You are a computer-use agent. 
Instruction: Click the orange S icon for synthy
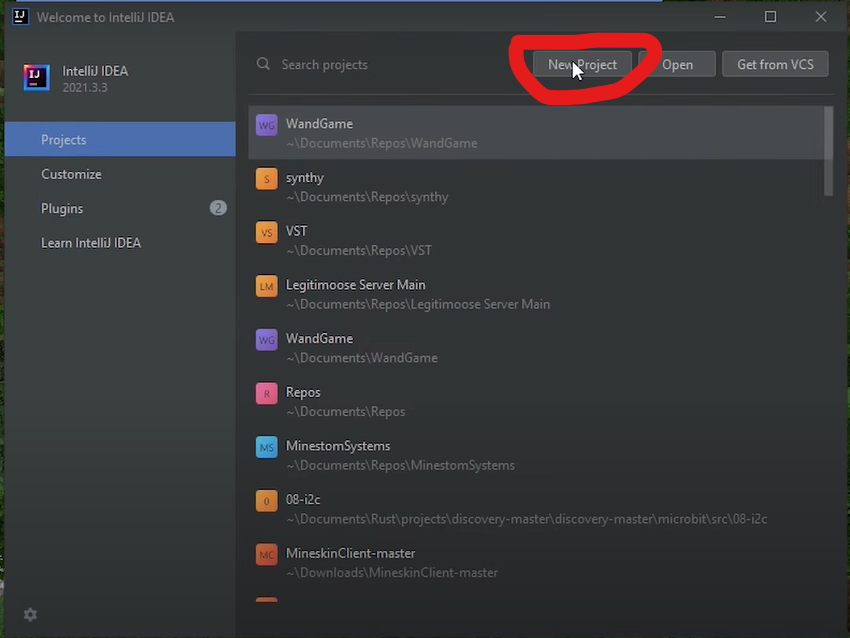[x=267, y=179]
